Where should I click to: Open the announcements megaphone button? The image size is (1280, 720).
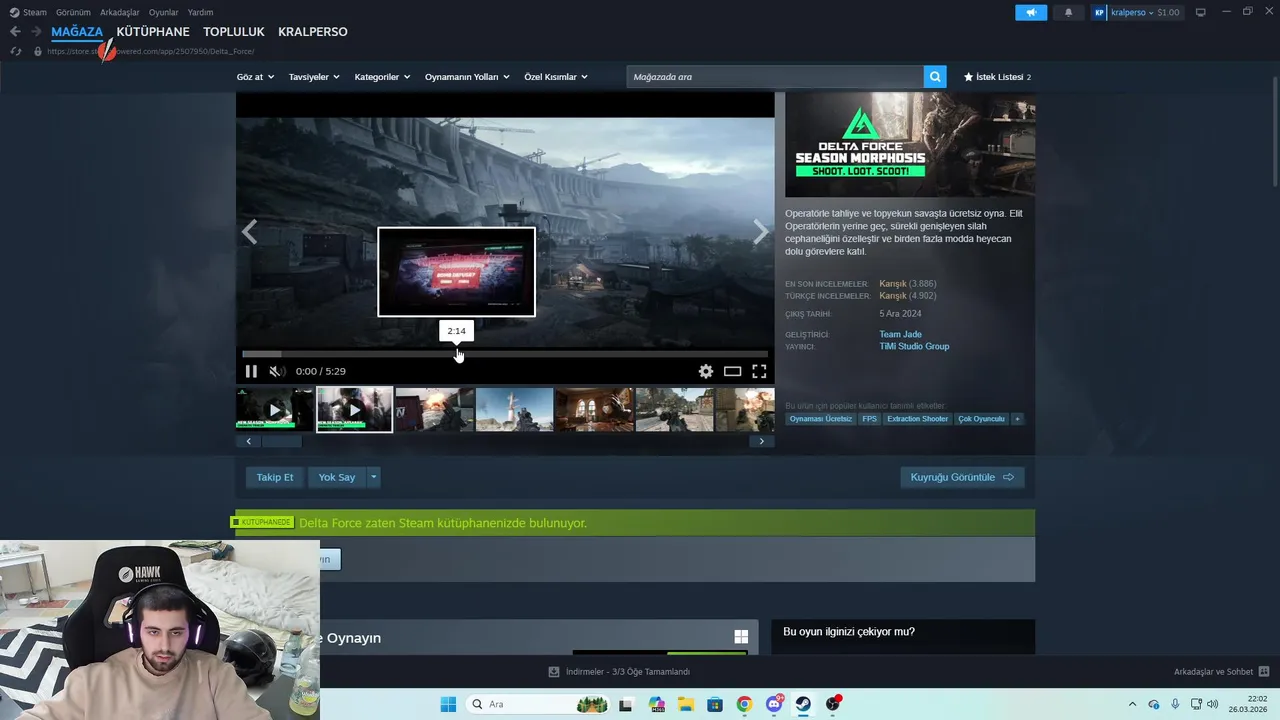tap(1031, 12)
